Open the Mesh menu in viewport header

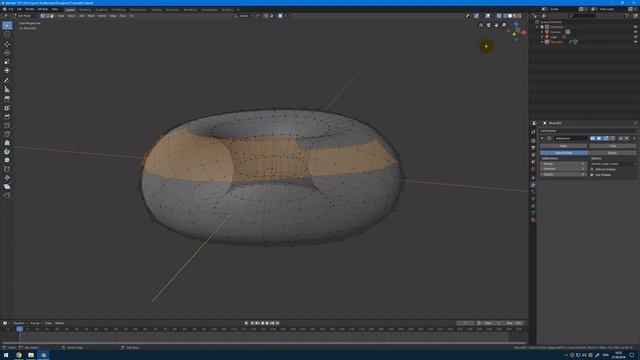(x=91, y=16)
